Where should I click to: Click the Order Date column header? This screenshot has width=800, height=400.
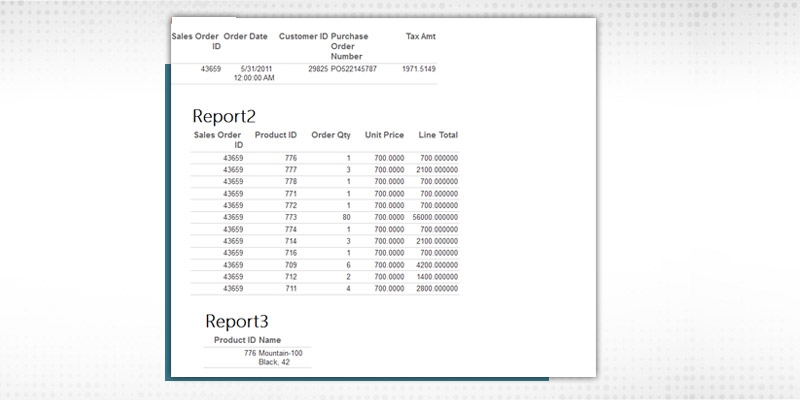tap(245, 36)
